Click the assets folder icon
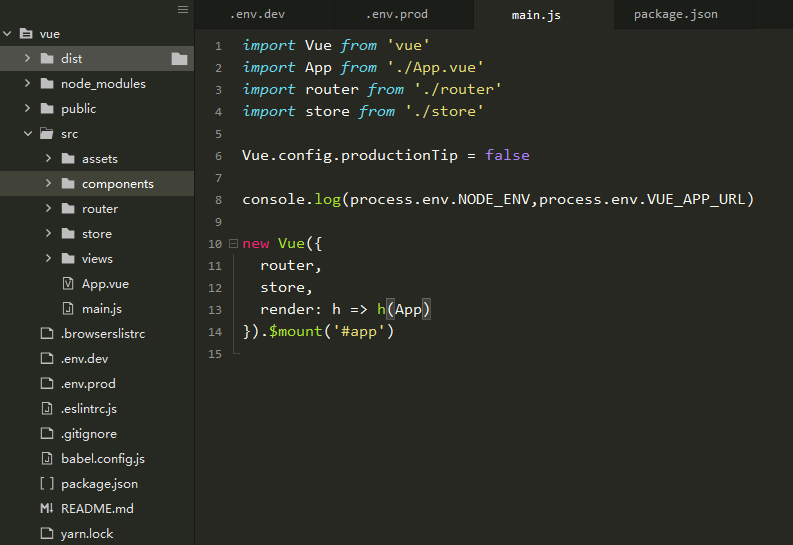 coord(68,159)
